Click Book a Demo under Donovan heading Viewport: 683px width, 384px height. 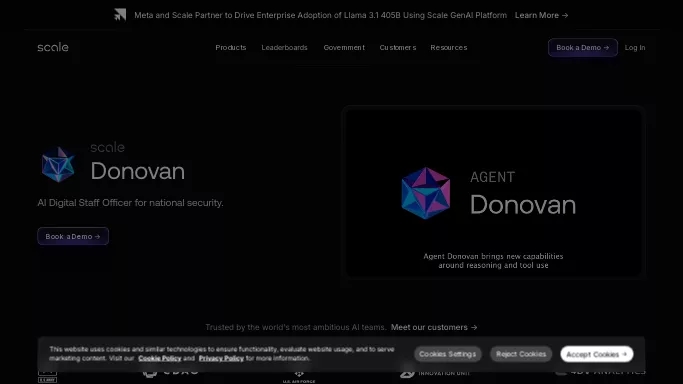(x=73, y=236)
